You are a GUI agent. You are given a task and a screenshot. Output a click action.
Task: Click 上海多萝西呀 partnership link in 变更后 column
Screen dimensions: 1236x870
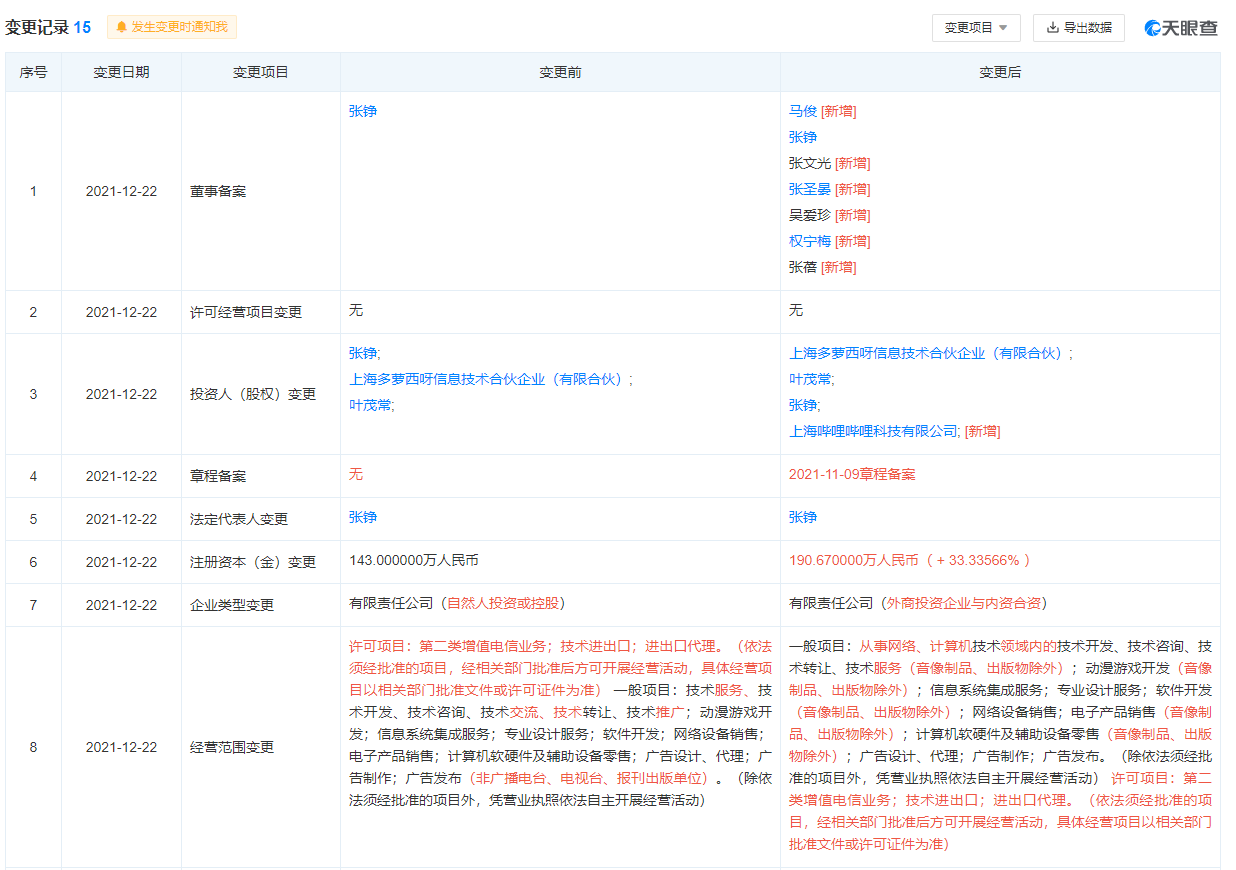pyautogui.click(x=927, y=353)
